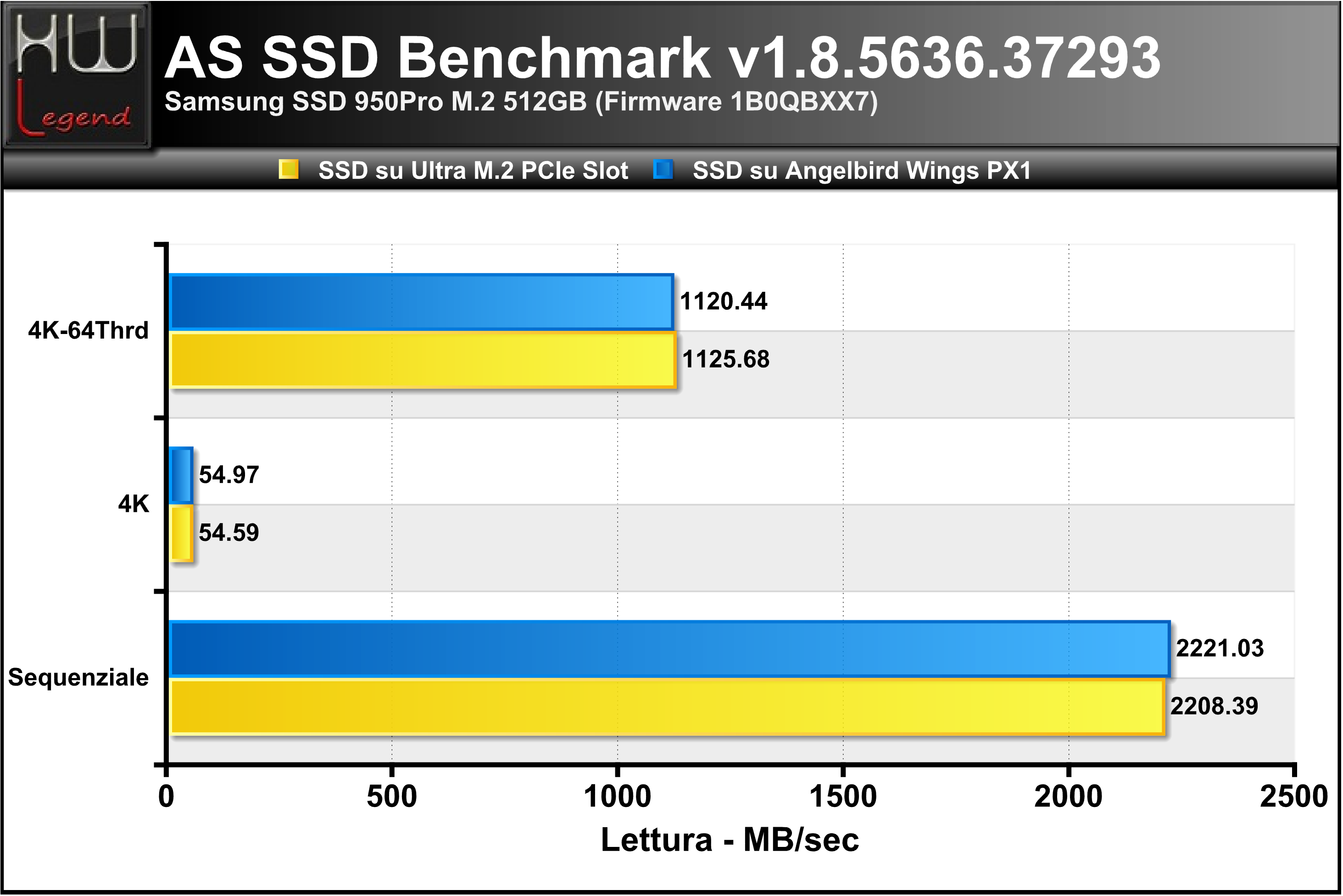This screenshot has height=896, width=1343.
Task: Click the AS SSD Benchmark chart title
Action: pos(663,57)
